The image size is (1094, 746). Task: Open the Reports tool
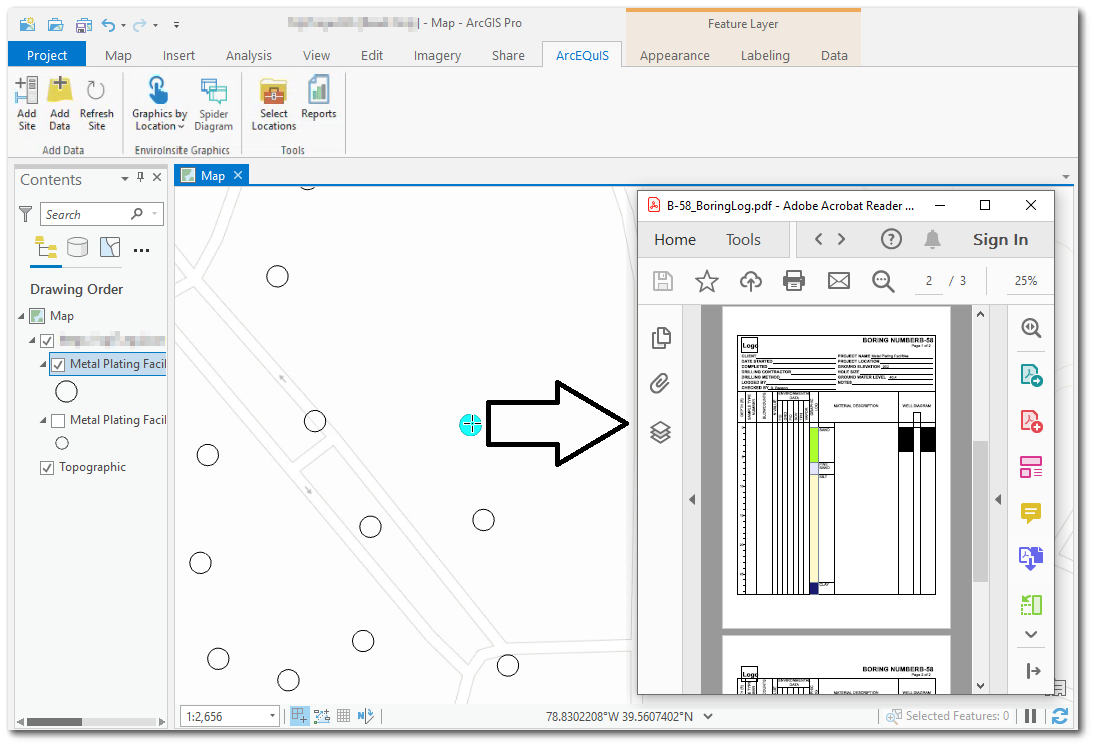(x=319, y=98)
